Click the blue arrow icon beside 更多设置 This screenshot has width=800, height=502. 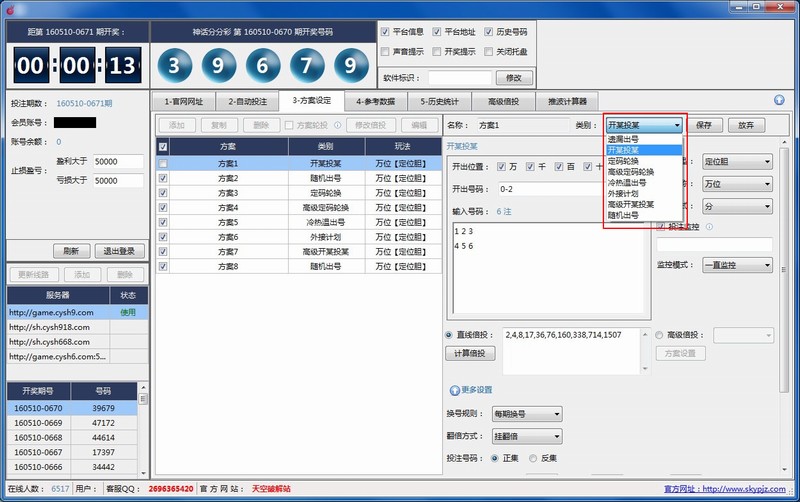pos(453,389)
